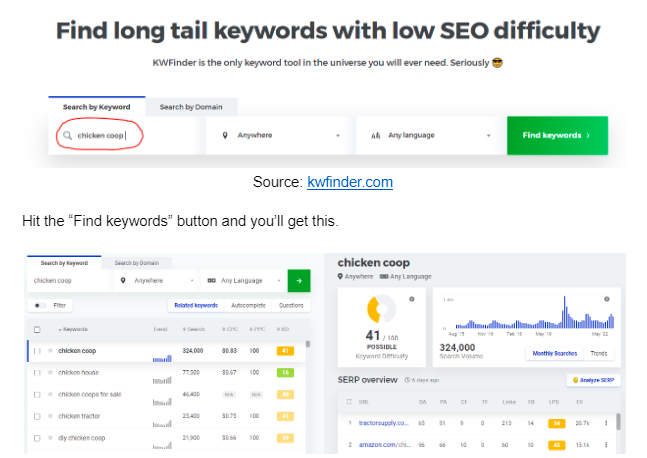Click the sunglasses emoji after Seriously

click(x=498, y=63)
